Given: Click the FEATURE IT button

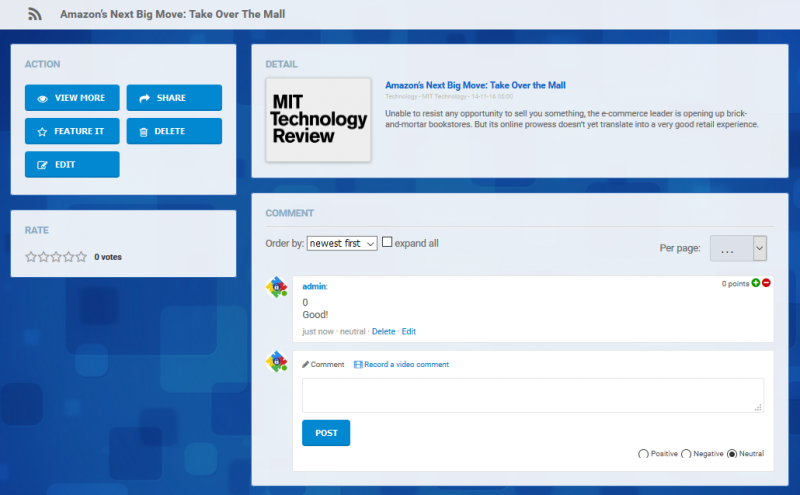Looking at the screenshot, I should [72, 131].
